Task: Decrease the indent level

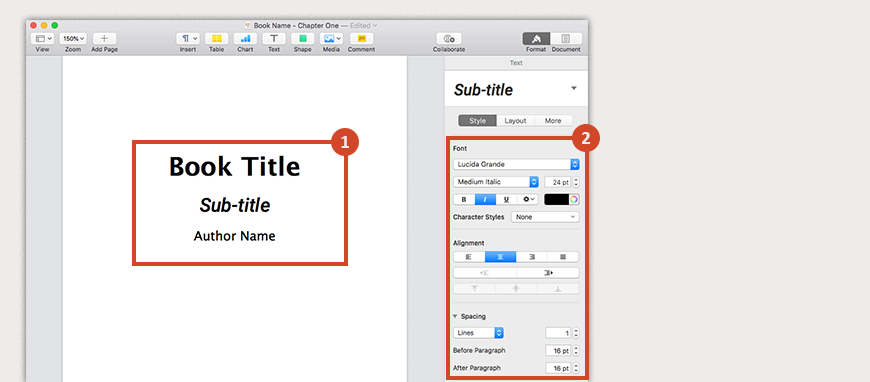Action: 485,273
